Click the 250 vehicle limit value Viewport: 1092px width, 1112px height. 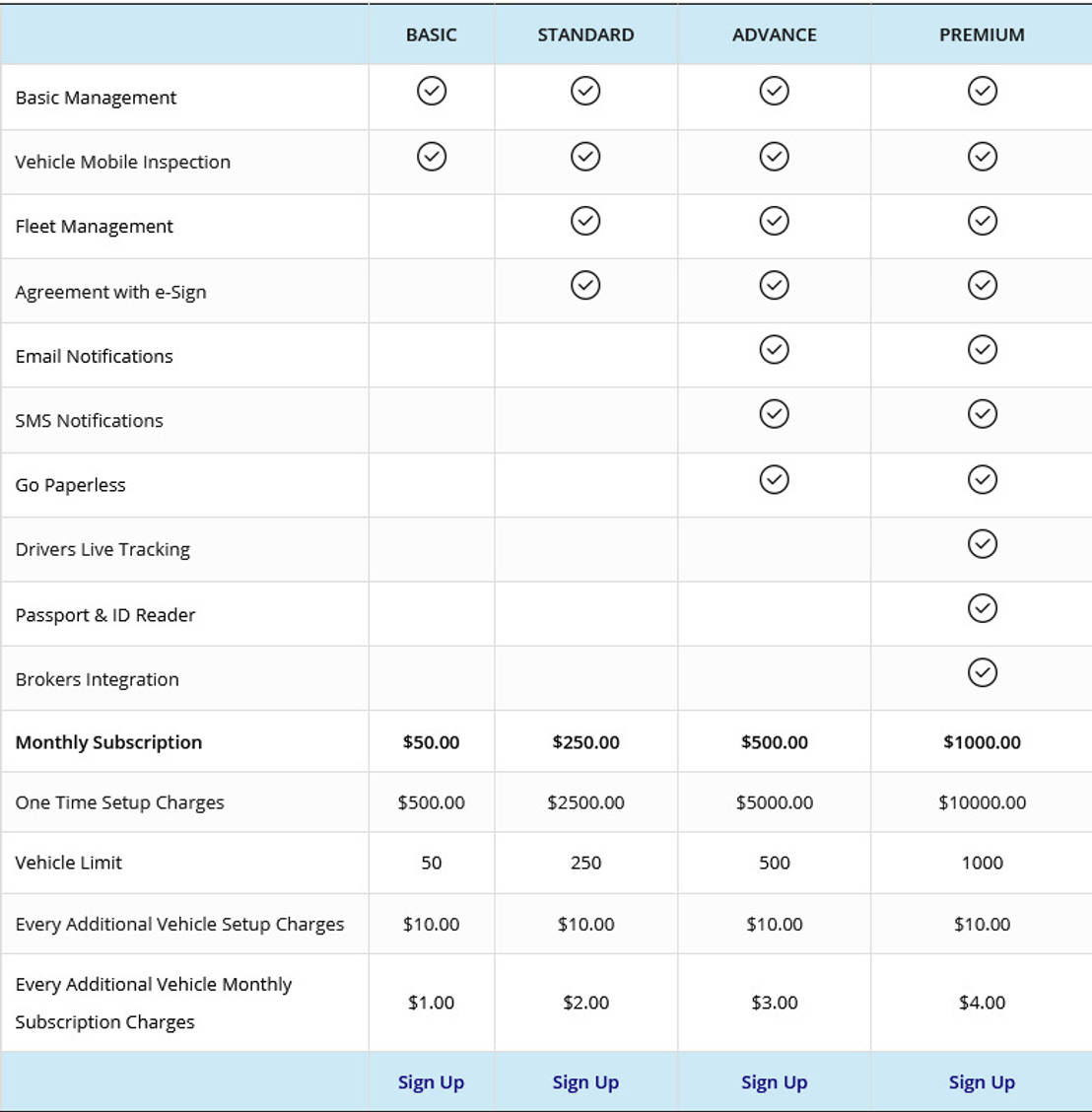[x=585, y=863]
